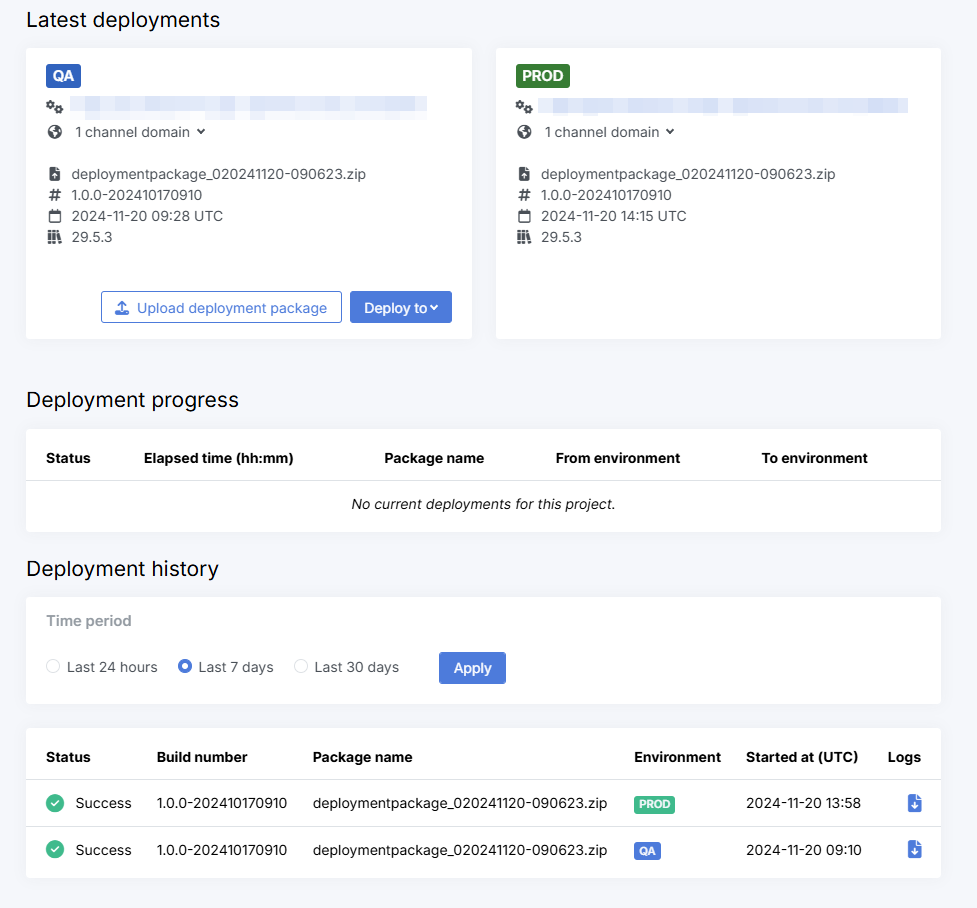Image resolution: width=977 pixels, height=908 pixels.
Task: Click the QA package file name in the card
Action: point(218,174)
